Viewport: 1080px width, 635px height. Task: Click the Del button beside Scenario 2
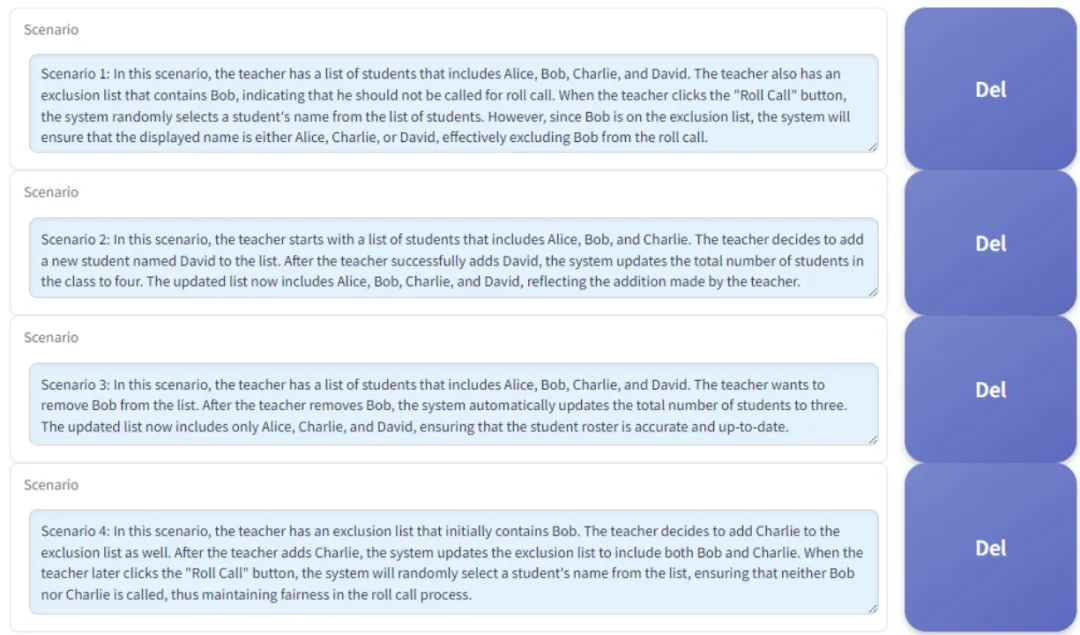[990, 243]
